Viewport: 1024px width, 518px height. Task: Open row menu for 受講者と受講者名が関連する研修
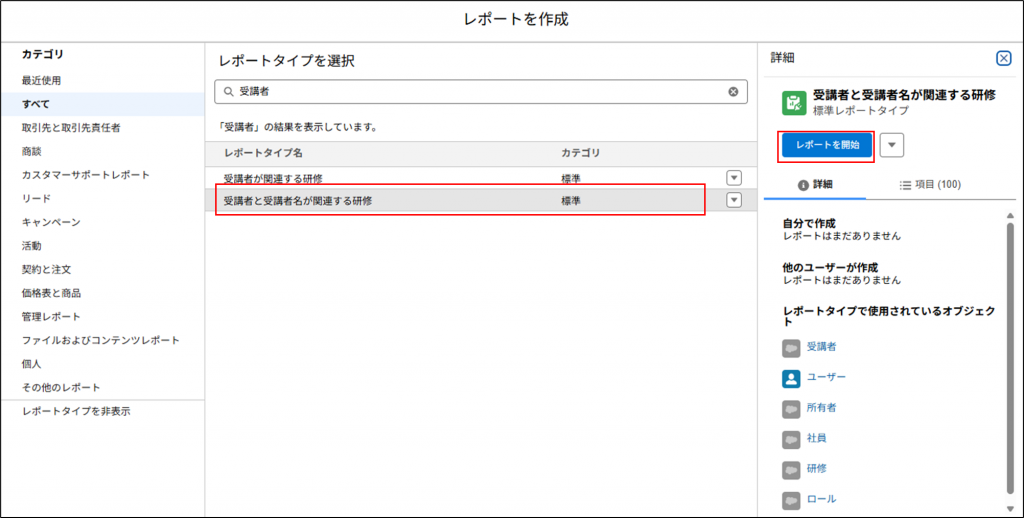pyautogui.click(x=733, y=200)
